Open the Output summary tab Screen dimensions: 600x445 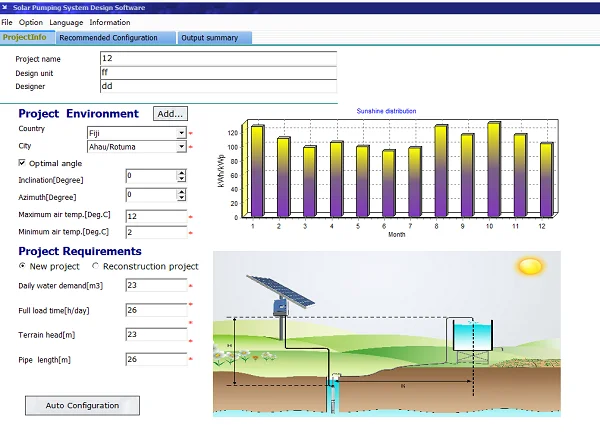click(x=210, y=38)
